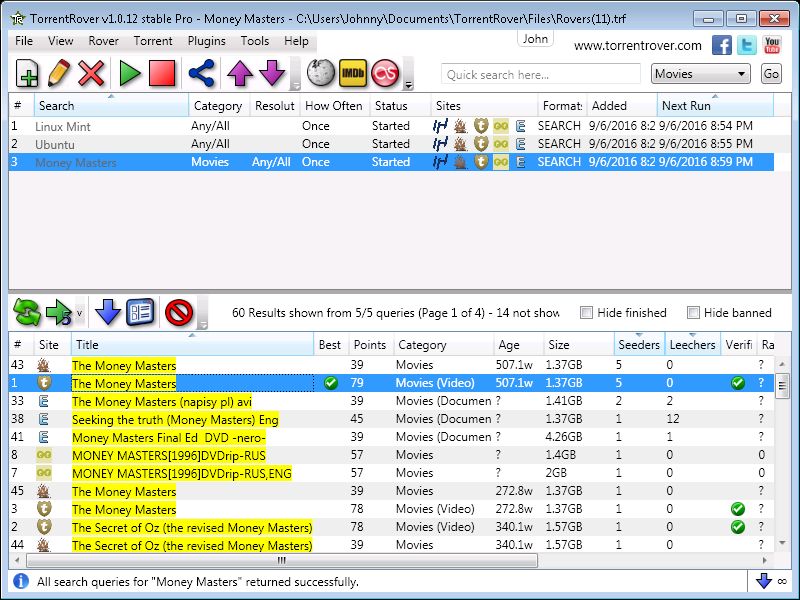Edit the selected rover with pencil icon
The height and width of the screenshot is (600, 800).
click(x=59, y=73)
